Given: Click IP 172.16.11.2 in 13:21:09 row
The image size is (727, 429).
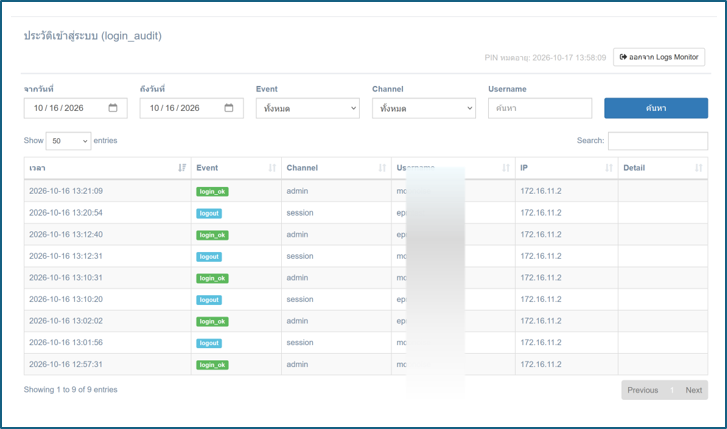Looking at the screenshot, I should (541, 191).
